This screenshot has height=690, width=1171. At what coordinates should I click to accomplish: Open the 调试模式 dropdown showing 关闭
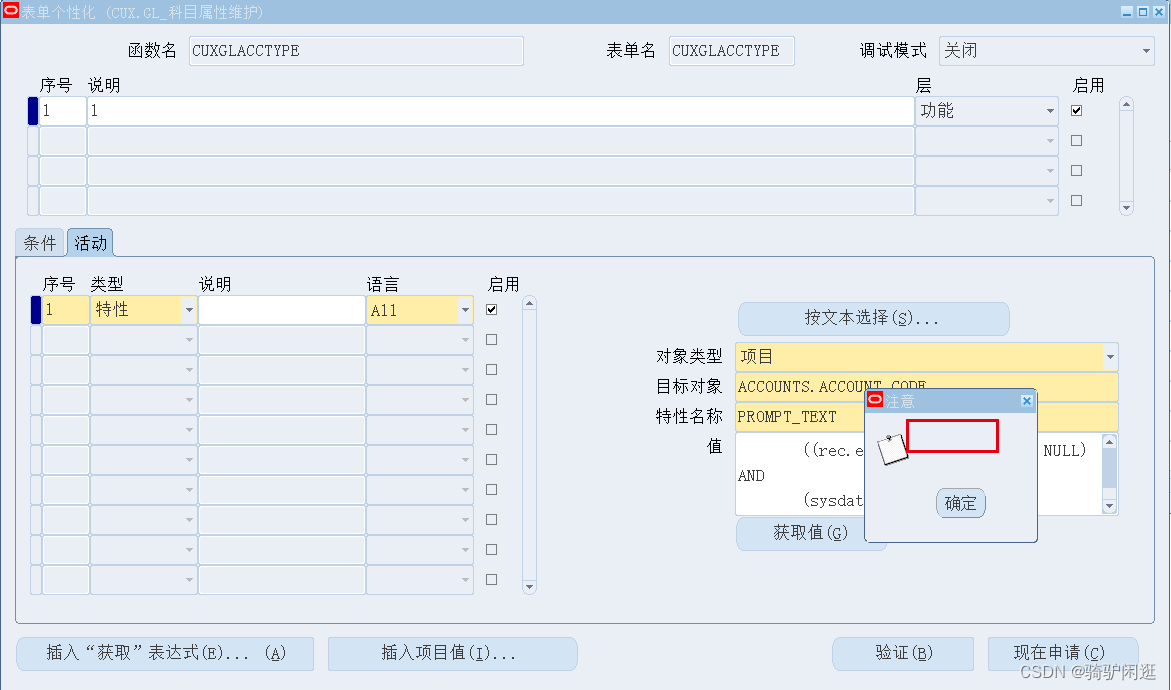coord(1146,51)
